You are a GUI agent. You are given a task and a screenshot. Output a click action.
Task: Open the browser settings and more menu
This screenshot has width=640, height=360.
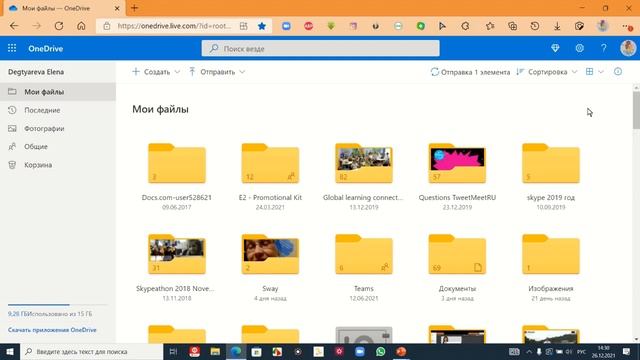point(627,26)
